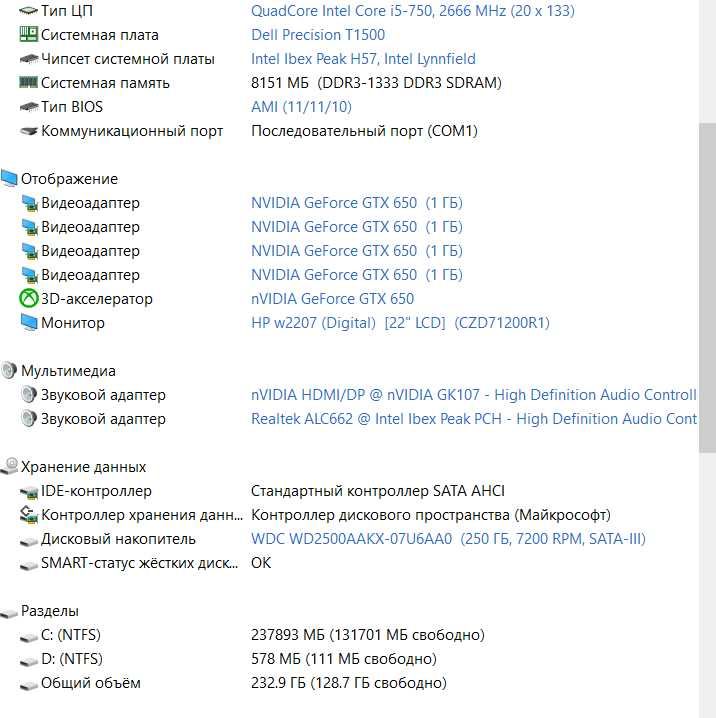Open nVIDIA HDMI/DP audio controller link
Image resolution: width=716 pixels, height=718 pixels.
[x=474, y=394]
